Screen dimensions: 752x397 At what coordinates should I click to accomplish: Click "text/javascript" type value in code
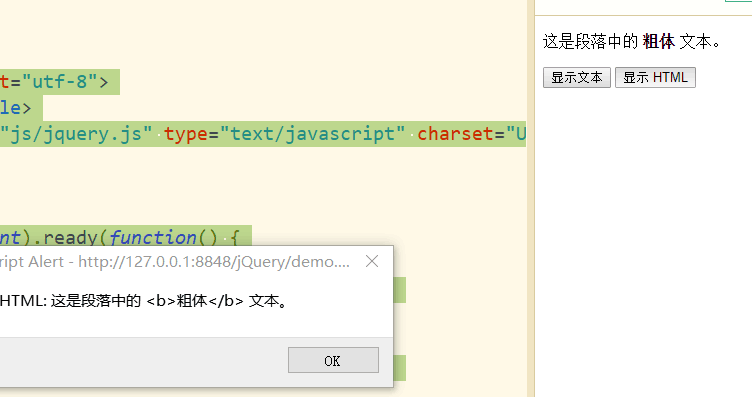[312, 134]
